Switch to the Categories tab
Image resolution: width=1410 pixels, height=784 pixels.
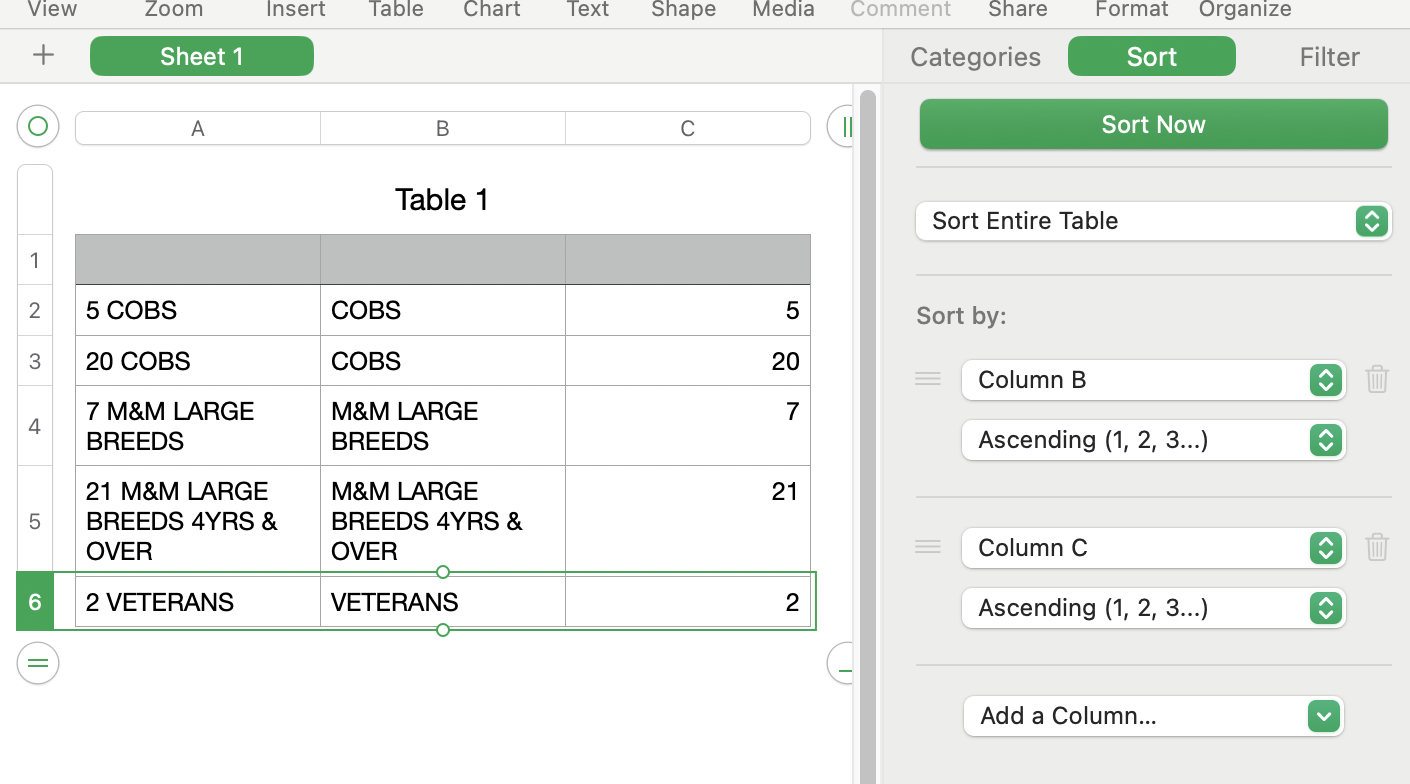tap(975, 57)
